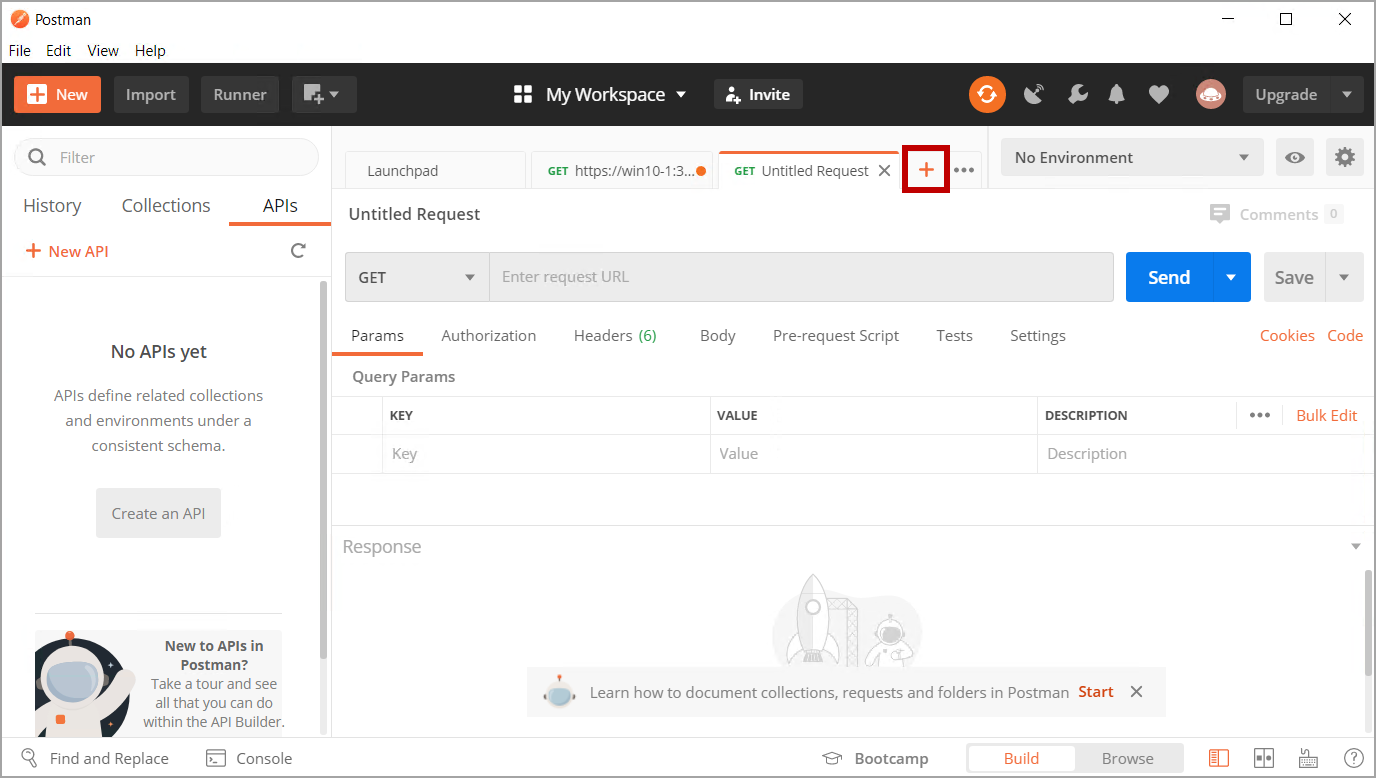Open manage environments gear icon
Viewport: 1376px width, 778px height.
(1345, 158)
